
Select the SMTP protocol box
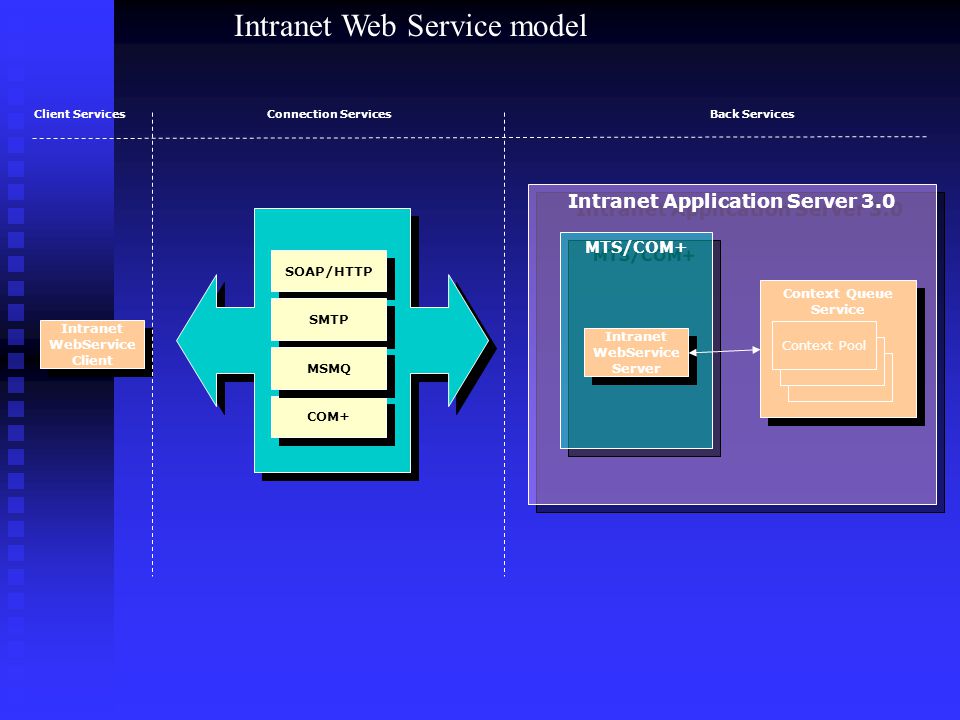(x=329, y=320)
